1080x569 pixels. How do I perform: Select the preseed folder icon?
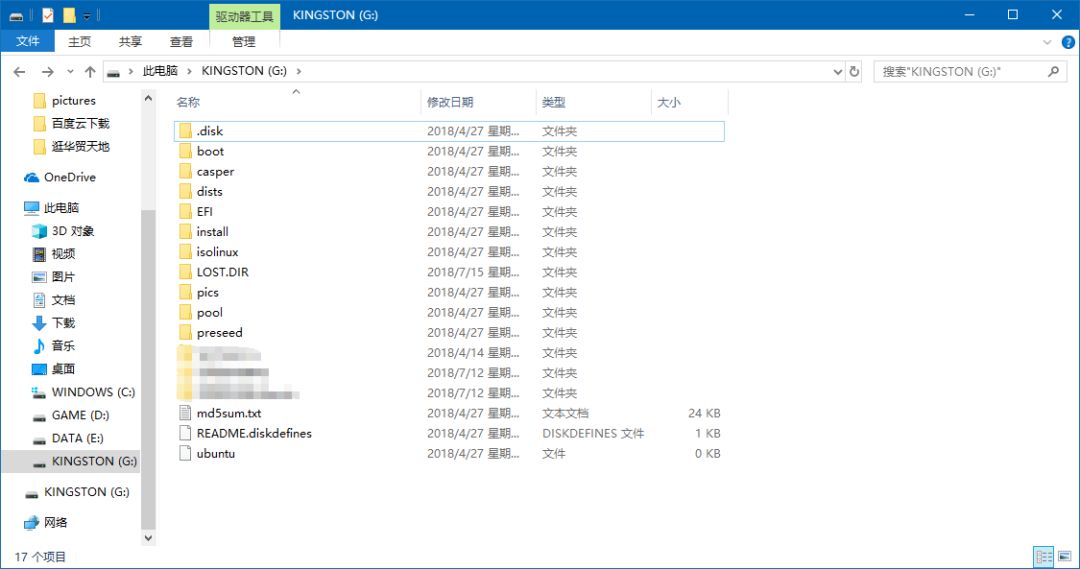(185, 332)
